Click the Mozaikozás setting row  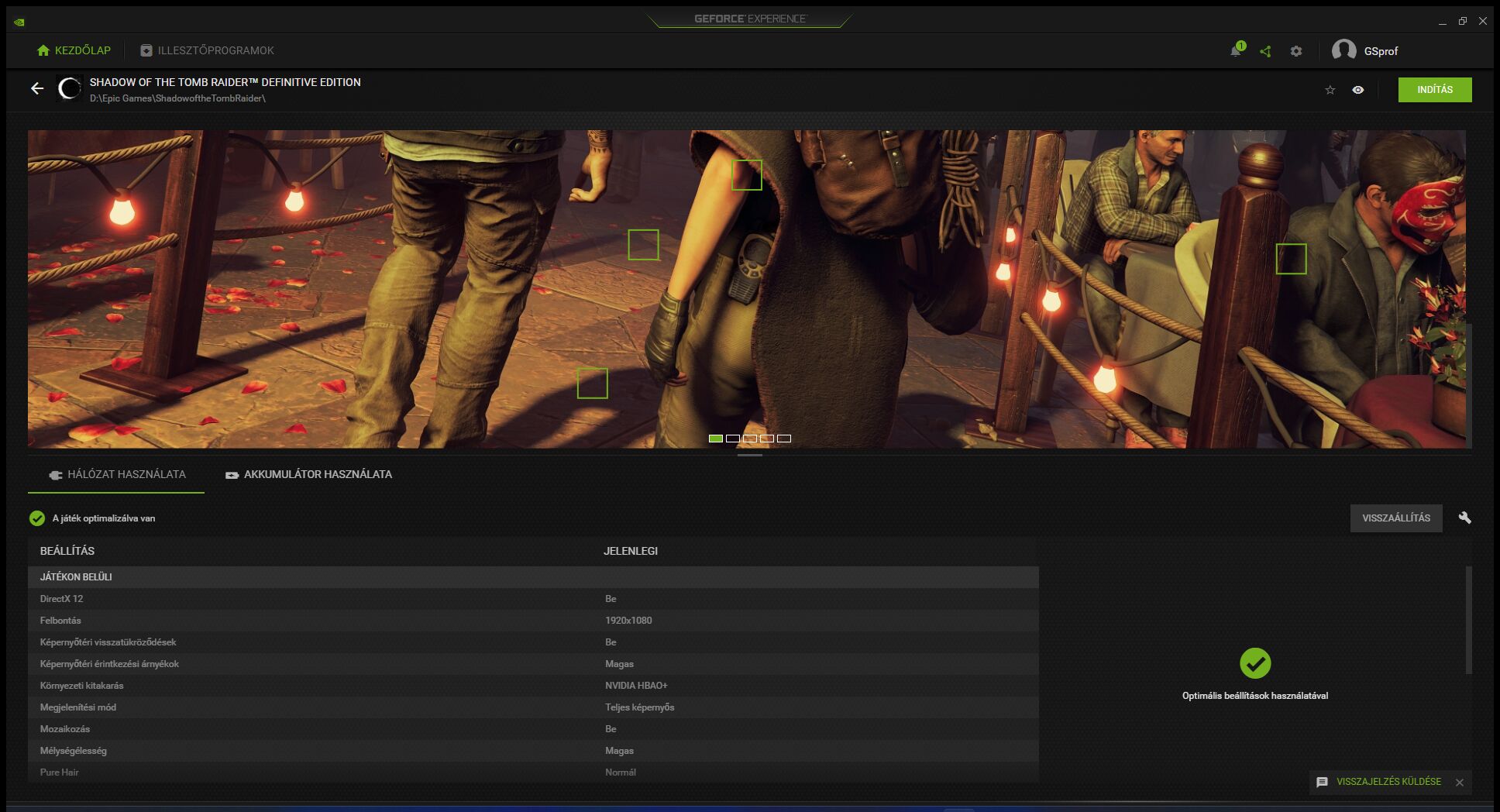533,729
